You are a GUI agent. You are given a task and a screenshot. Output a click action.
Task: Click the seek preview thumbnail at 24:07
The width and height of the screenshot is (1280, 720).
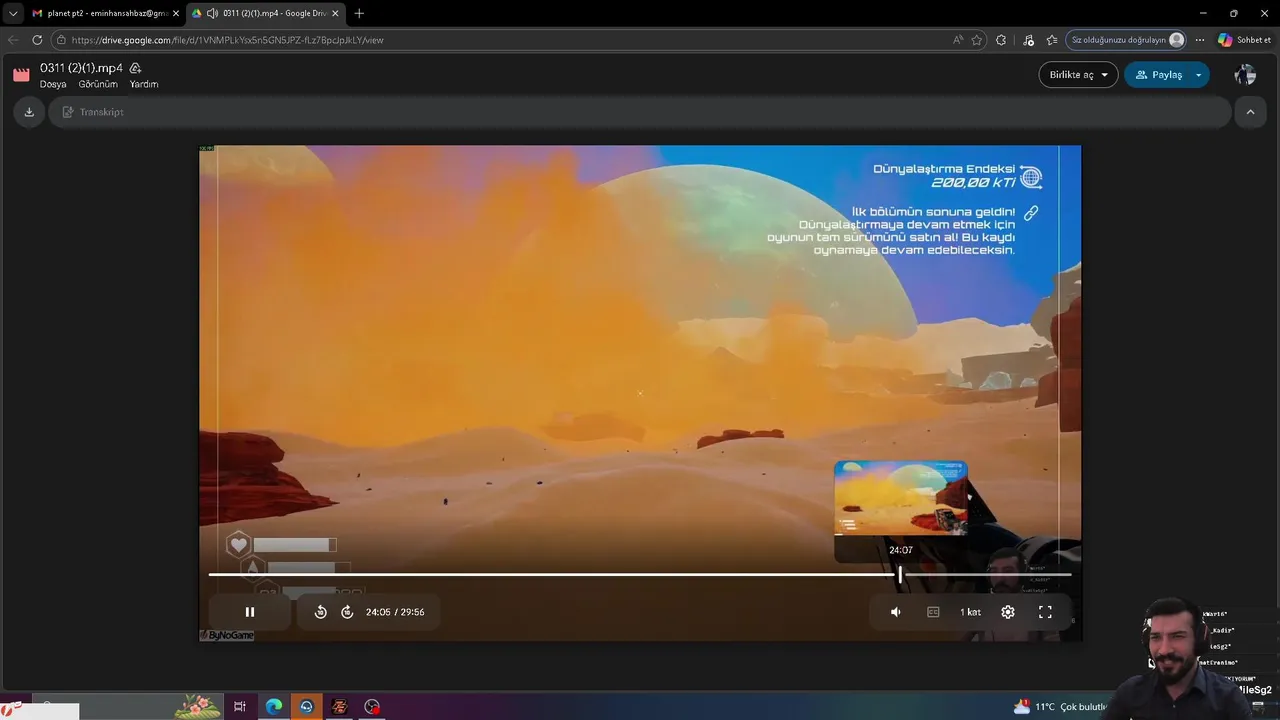[900, 498]
